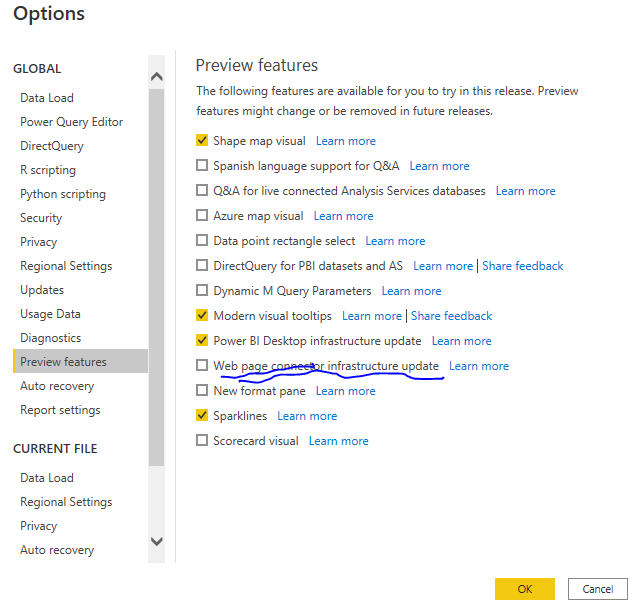
Task: Enable Spanish language support for Q&A
Action: click(202, 166)
